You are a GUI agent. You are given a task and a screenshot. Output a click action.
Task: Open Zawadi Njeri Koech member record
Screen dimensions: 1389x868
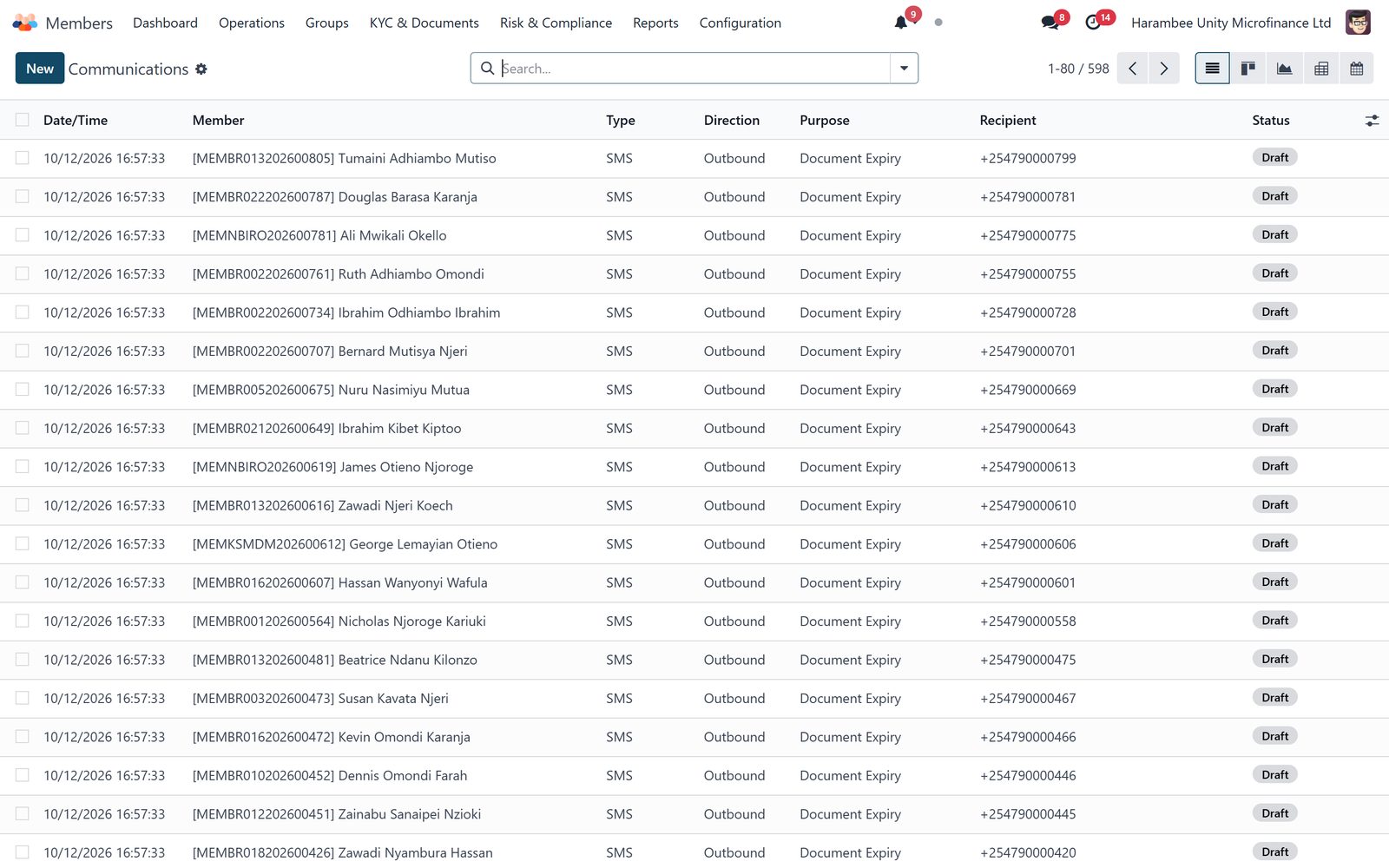323,506
